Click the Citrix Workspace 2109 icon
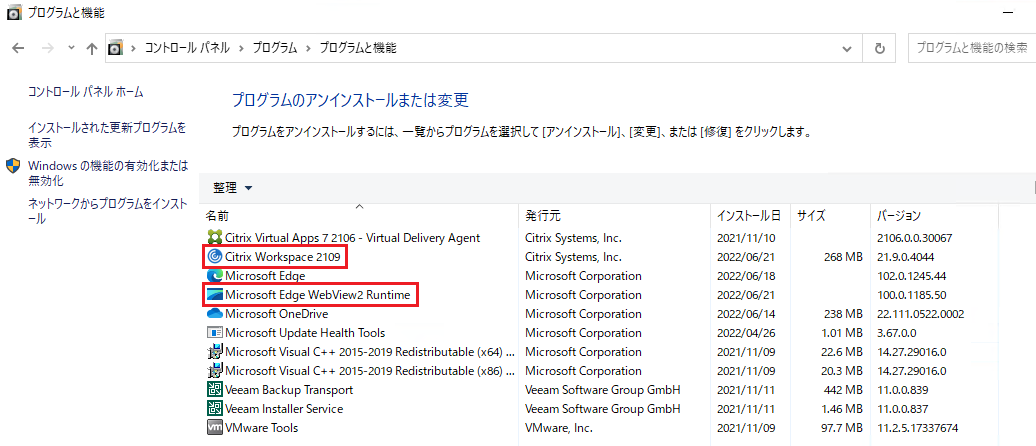Viewport: 1036px width, 446px height. (214, 257)
